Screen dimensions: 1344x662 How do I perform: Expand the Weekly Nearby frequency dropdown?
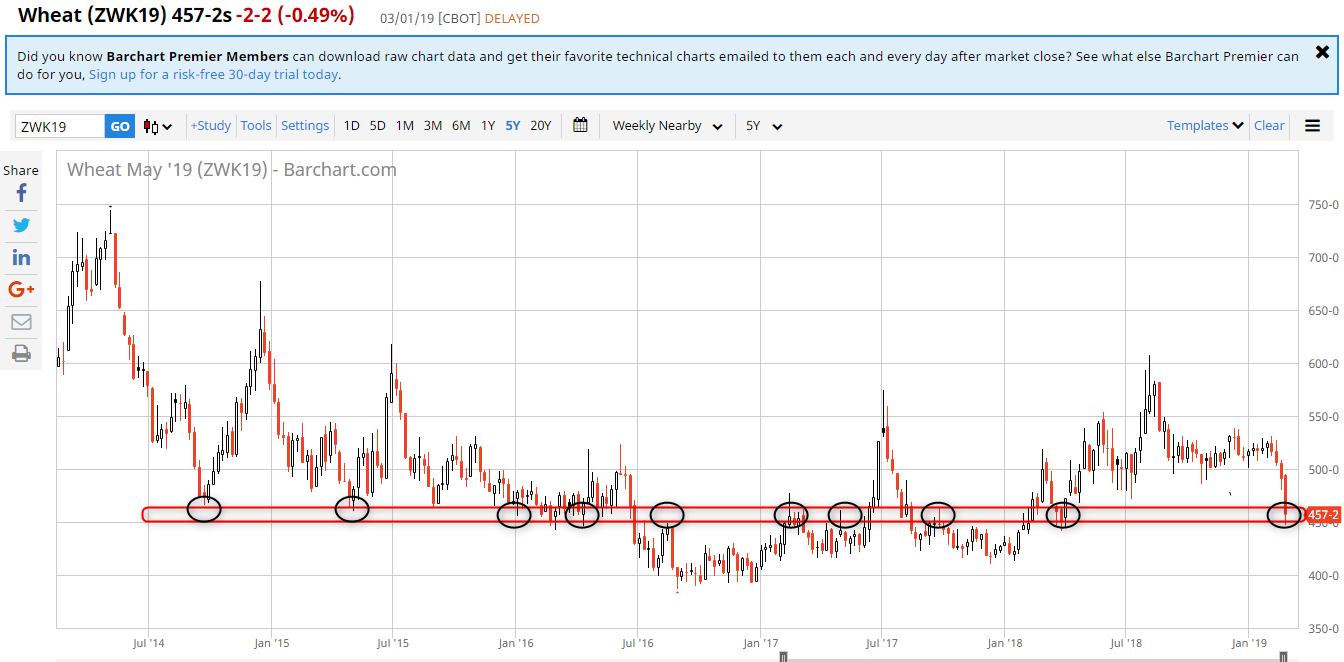(667, 126)
